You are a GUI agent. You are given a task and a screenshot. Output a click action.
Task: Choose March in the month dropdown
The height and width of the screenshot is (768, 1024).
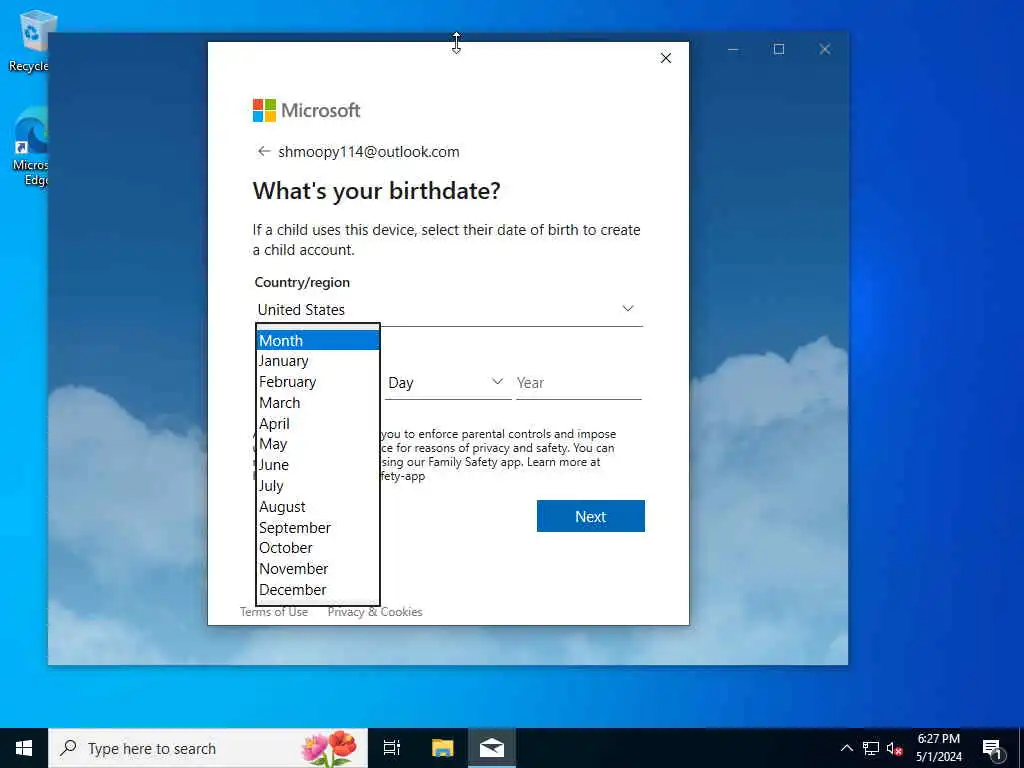coord(317,403)
